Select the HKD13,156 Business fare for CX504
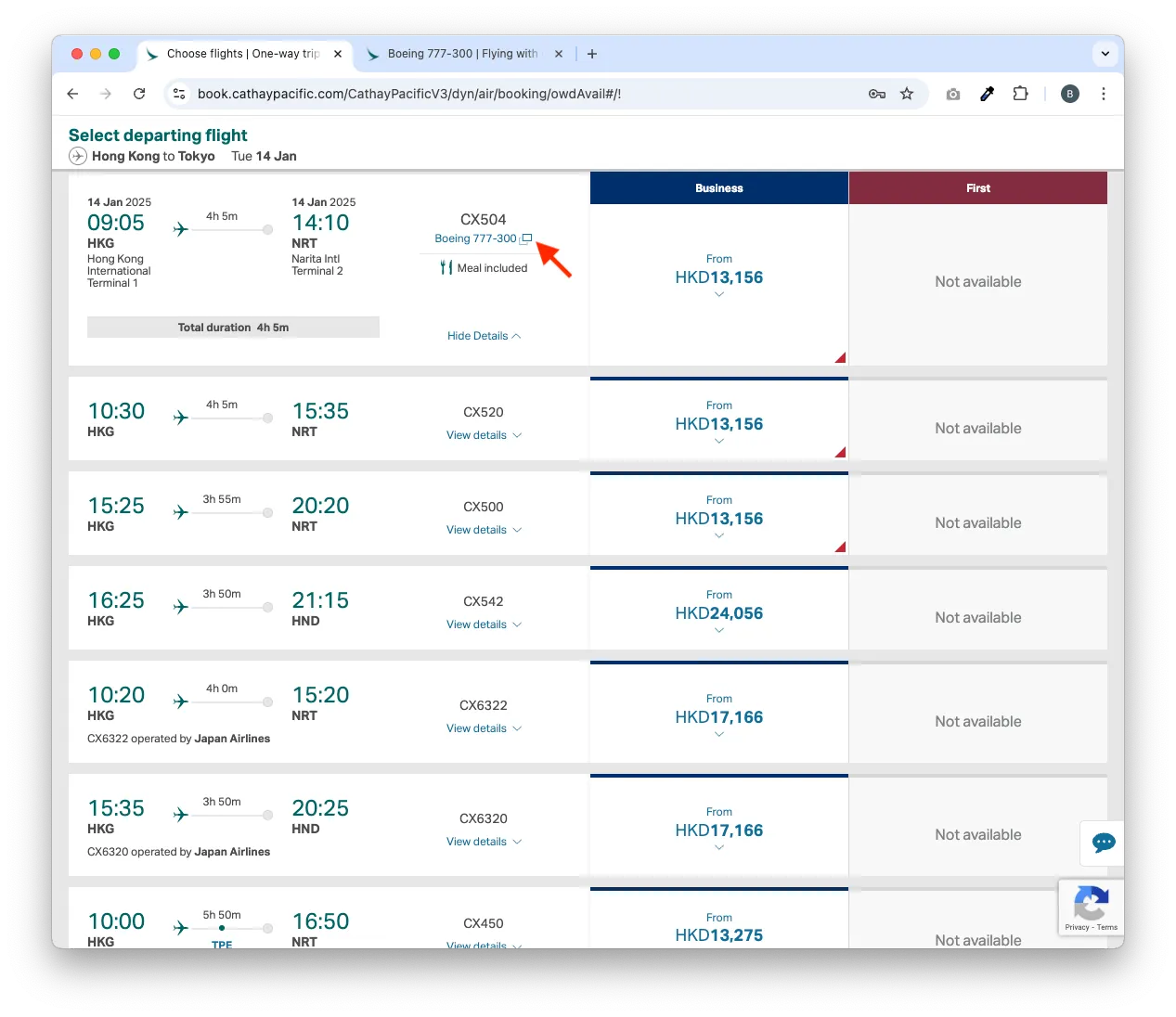The image size is (1176, 1017). (718, 277)
